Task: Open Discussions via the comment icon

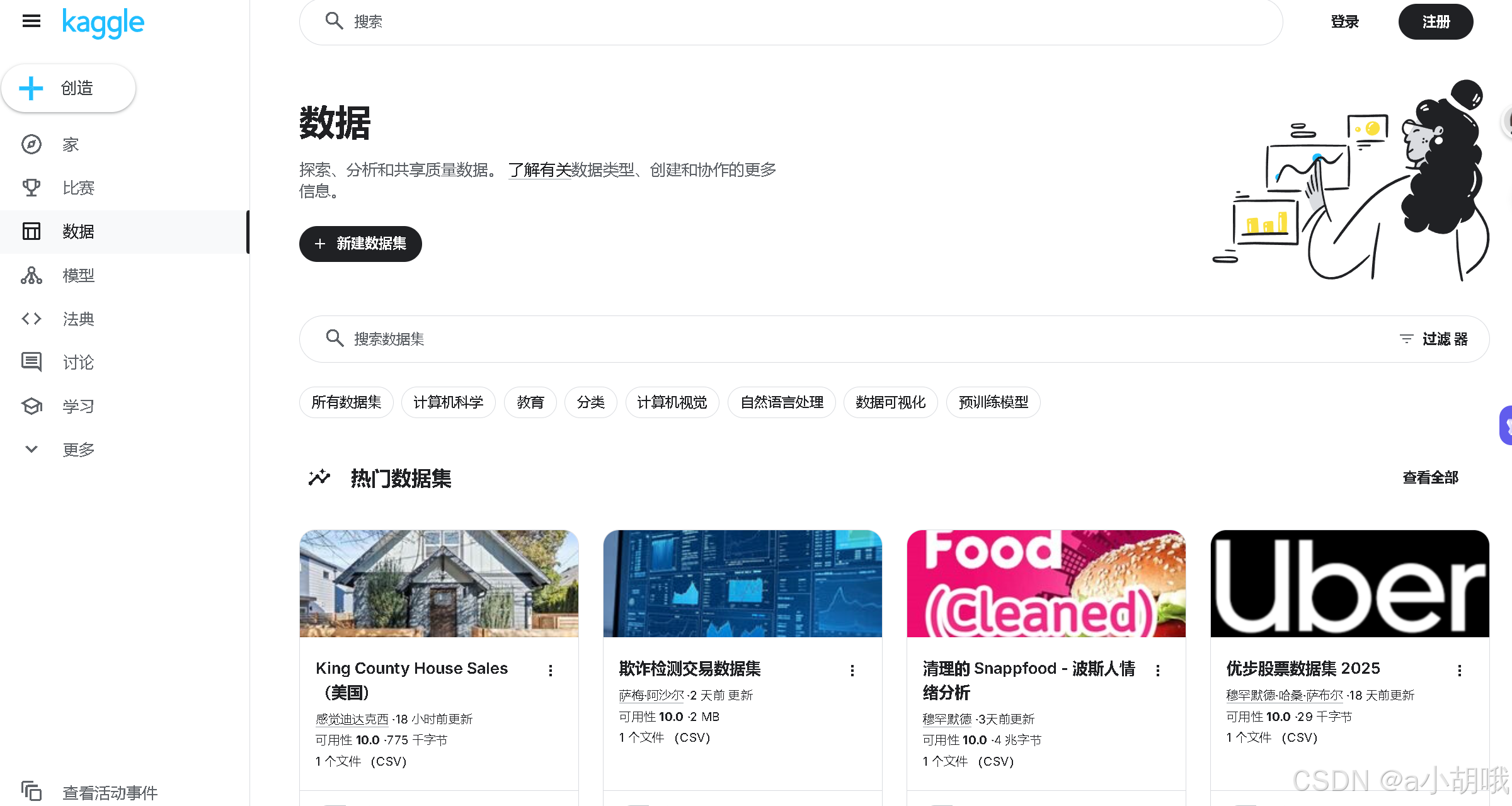Action: coord(31,362)
